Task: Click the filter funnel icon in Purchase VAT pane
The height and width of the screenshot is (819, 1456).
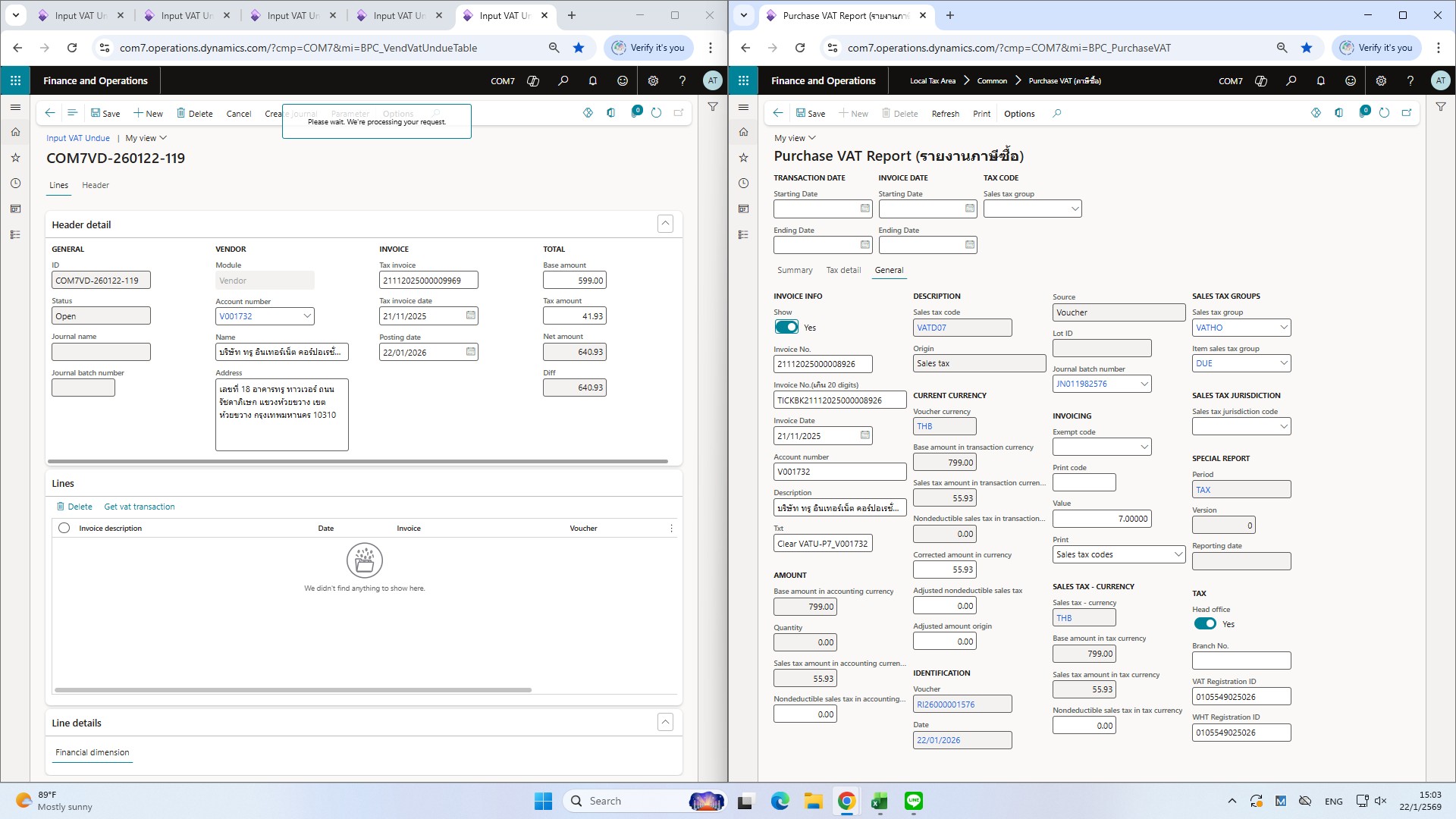Action: tap(1440, 107)
